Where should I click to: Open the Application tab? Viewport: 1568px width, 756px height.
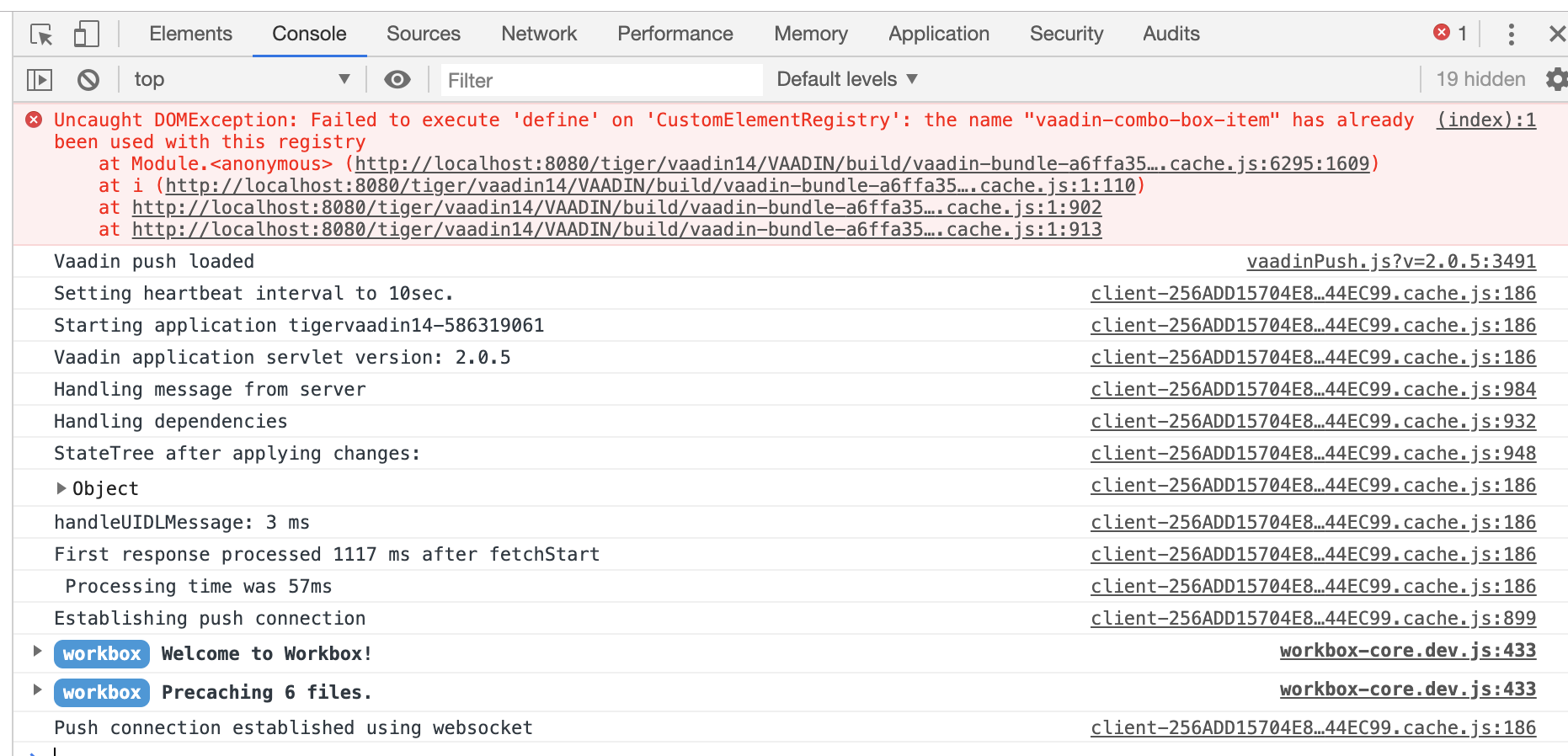point(939,35)
